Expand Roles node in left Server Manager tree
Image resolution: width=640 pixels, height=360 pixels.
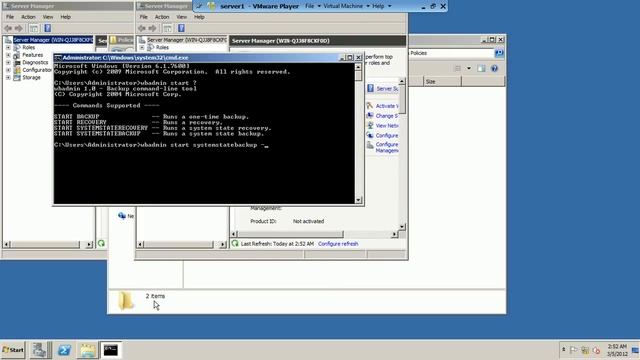pos(8,48)
